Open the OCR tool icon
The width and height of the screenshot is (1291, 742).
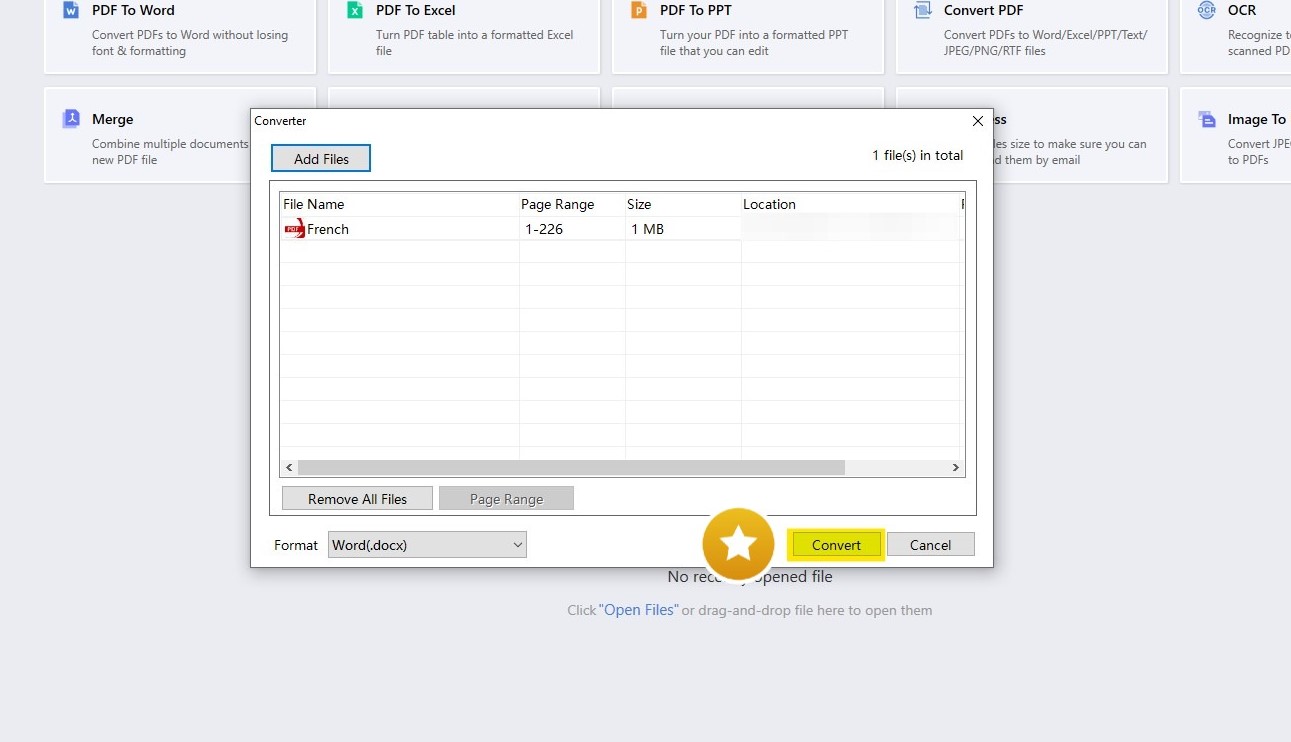1207,10
